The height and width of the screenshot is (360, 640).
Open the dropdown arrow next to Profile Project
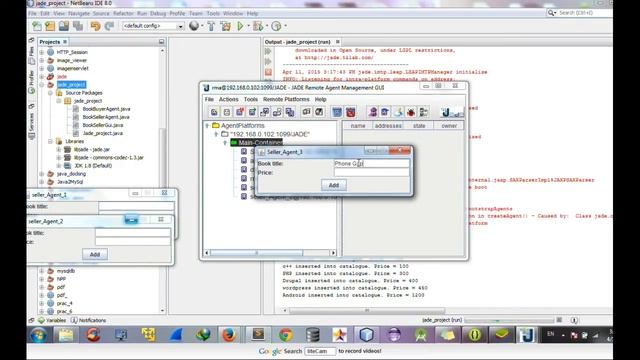285,26
